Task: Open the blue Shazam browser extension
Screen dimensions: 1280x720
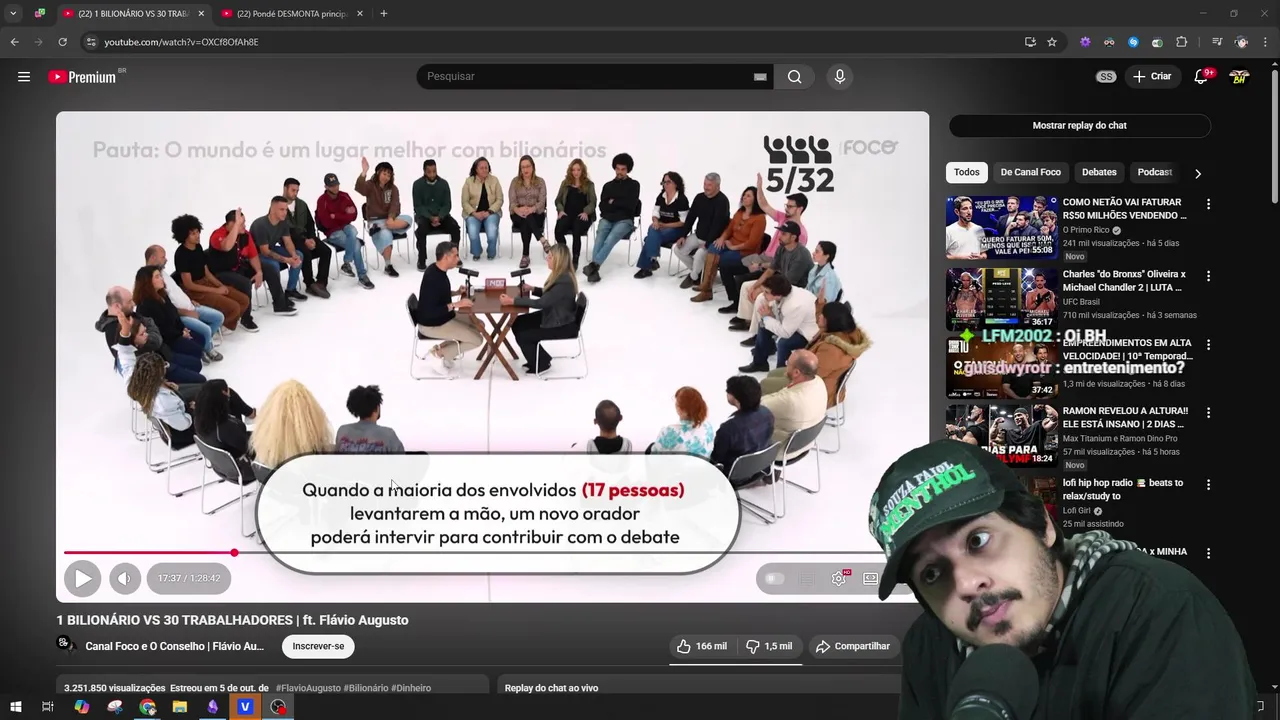Action: pos(1133,42)
